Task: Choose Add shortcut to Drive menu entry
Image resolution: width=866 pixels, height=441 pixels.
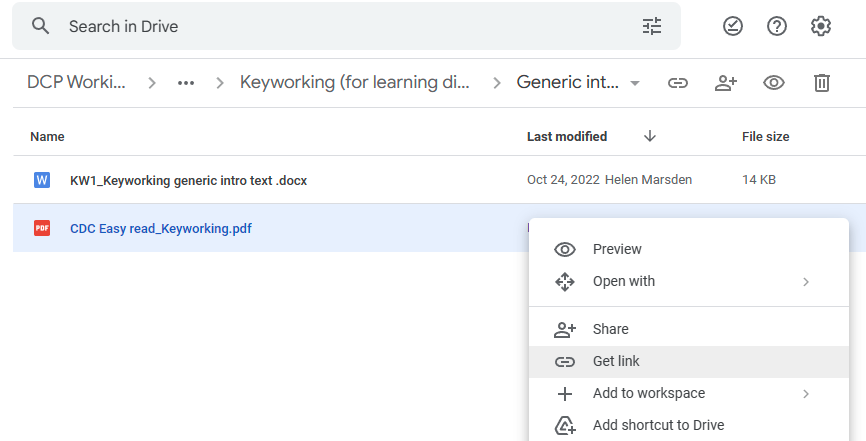Action: click(658, 425)
